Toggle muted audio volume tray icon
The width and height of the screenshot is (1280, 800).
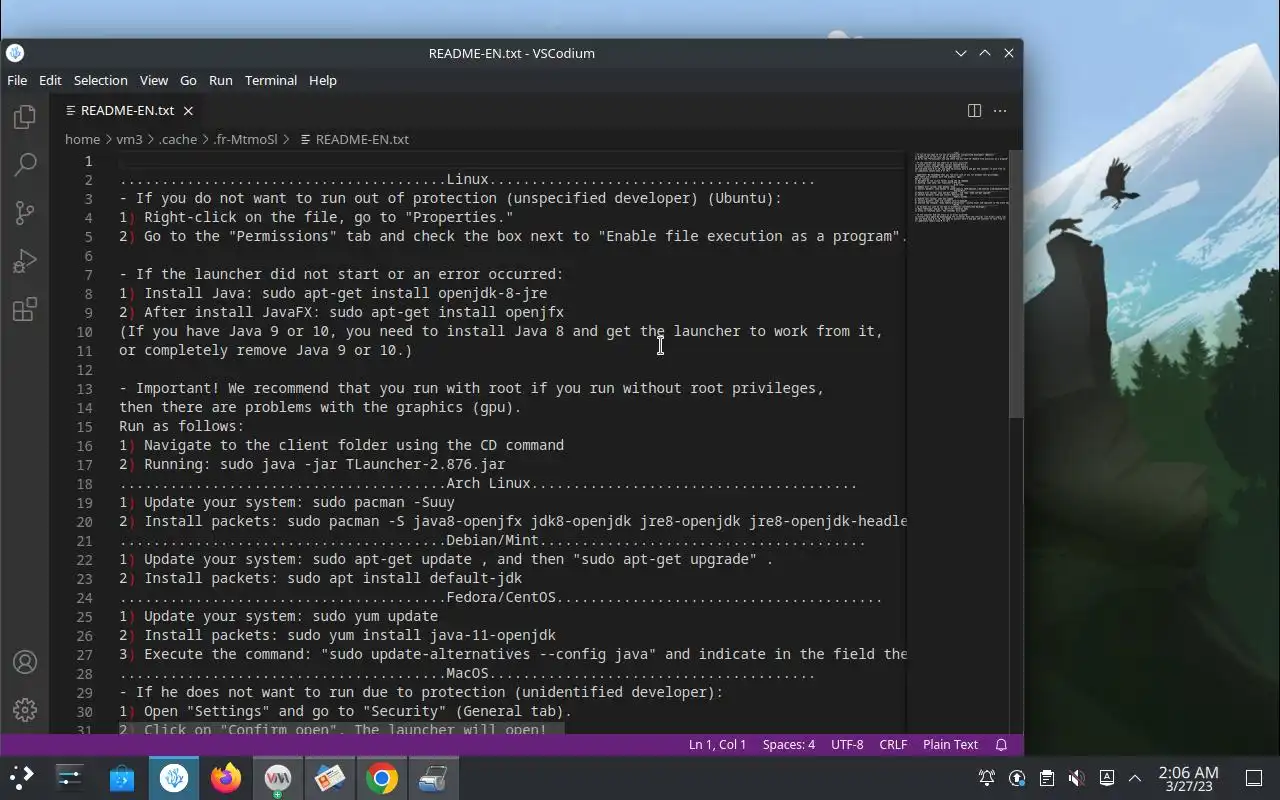point(1076,778)
